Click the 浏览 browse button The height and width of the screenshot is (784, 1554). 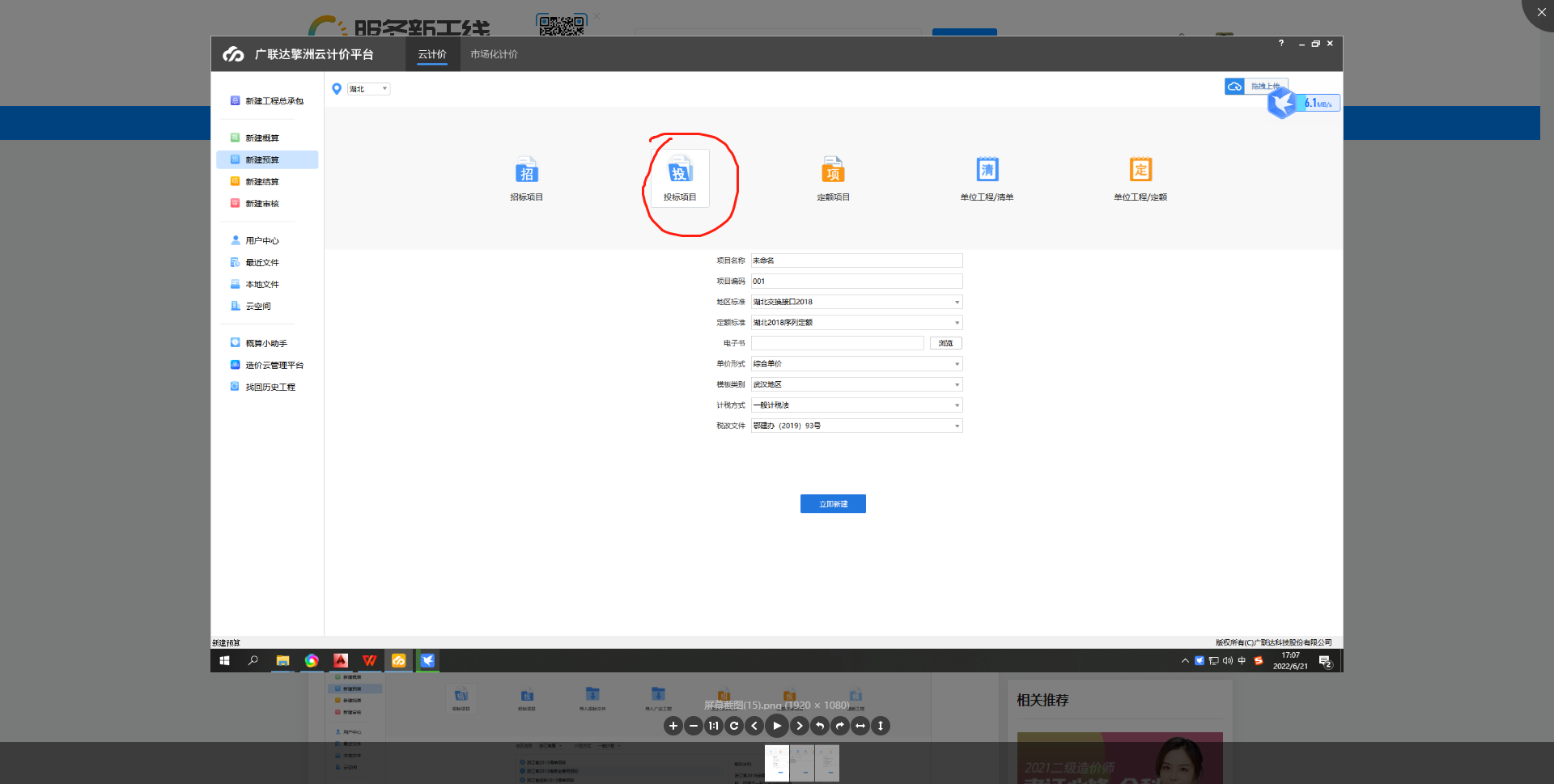coord(946,343)
